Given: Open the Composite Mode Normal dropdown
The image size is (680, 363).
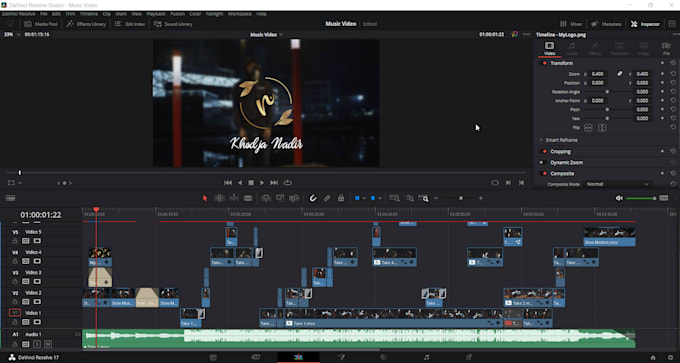Looking at the screenshot, I should [618, 184].
